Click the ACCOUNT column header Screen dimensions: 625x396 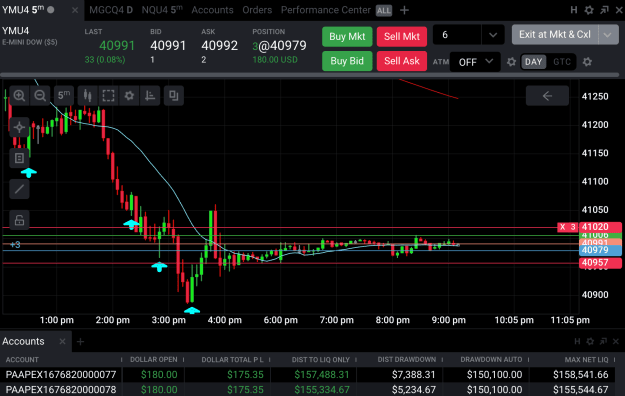(22, 360)
